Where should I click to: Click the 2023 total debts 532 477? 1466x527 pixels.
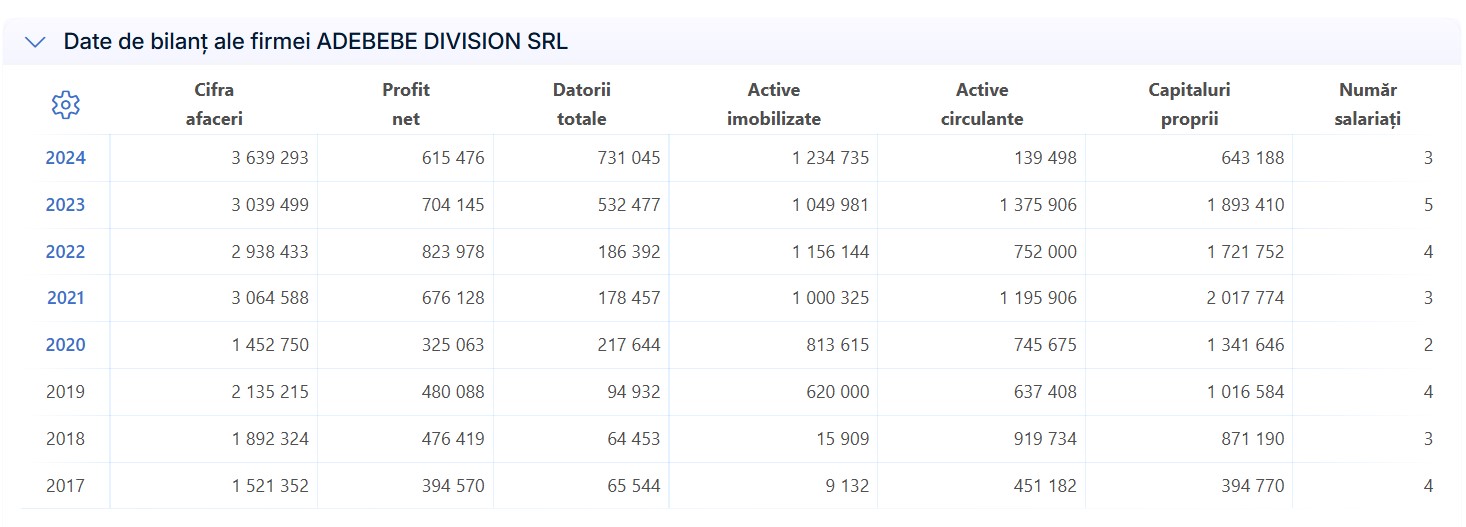(629, 205)
